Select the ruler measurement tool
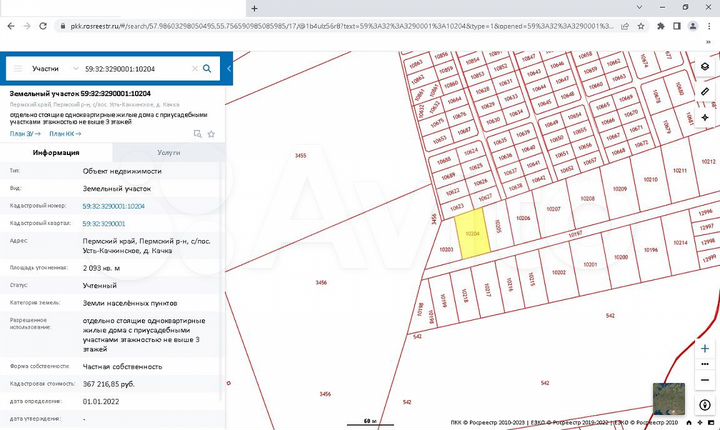 [x=705, y=92]
